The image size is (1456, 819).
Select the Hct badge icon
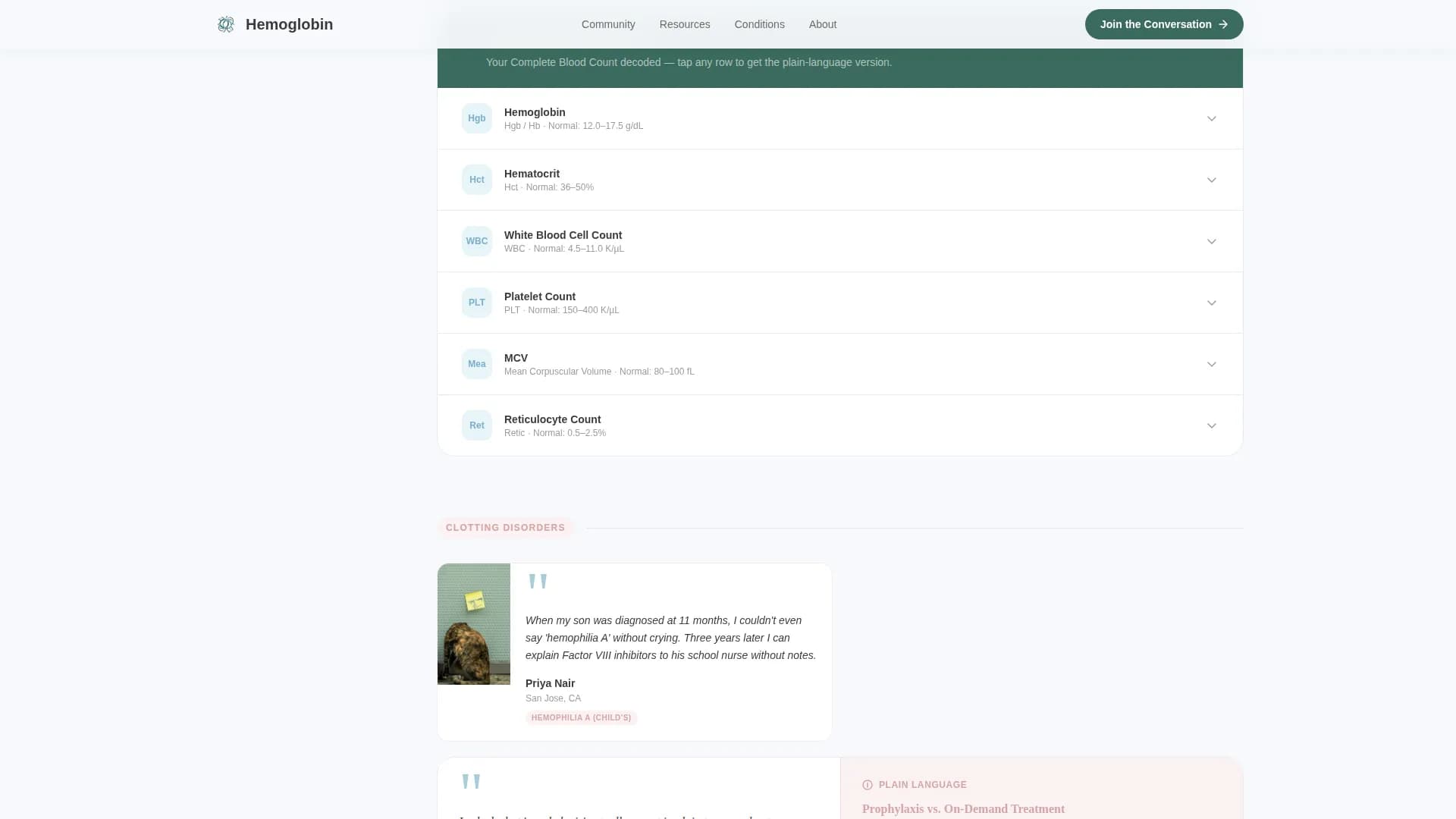476,180
